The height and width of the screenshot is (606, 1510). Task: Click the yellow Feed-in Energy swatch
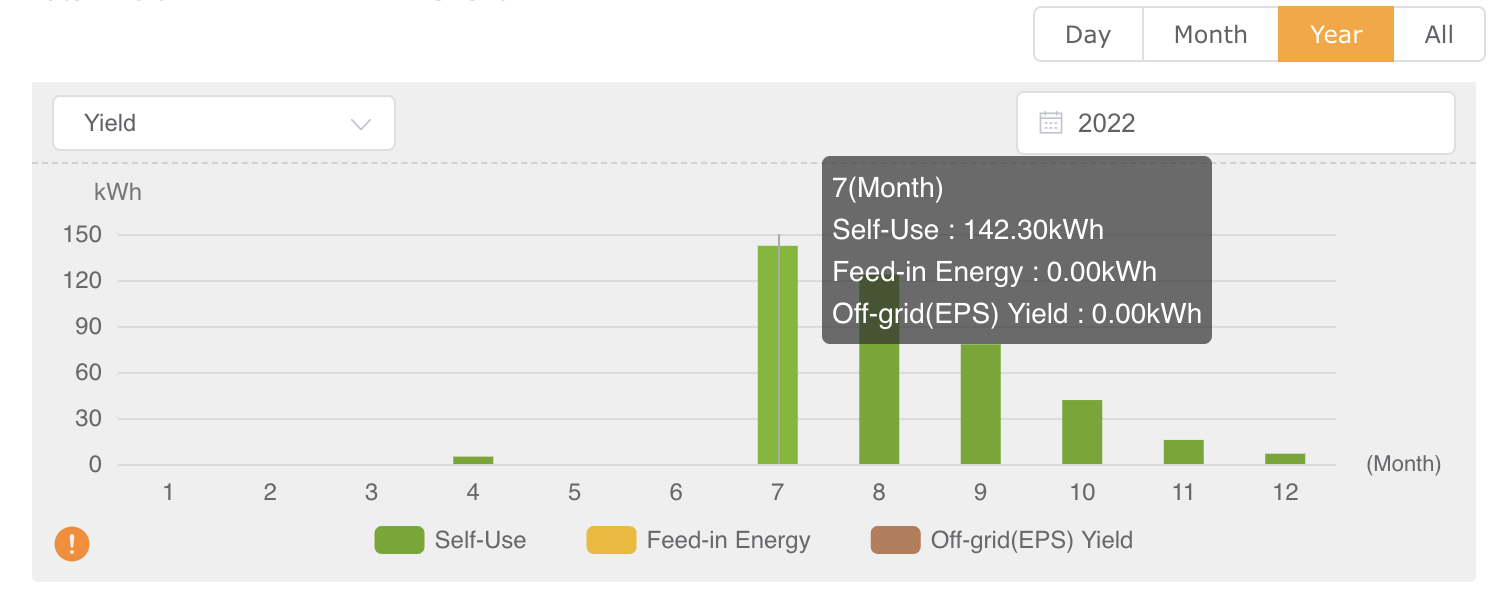coord(611,541)
